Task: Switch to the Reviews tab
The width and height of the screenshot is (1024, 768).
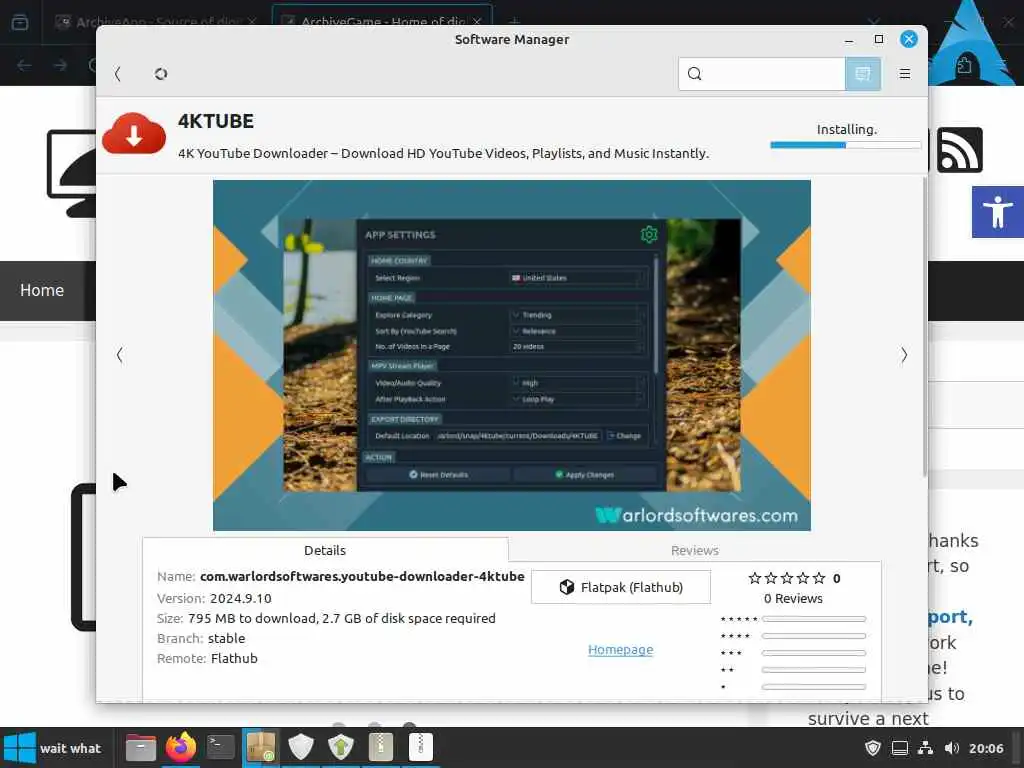Action: [695, 551]
